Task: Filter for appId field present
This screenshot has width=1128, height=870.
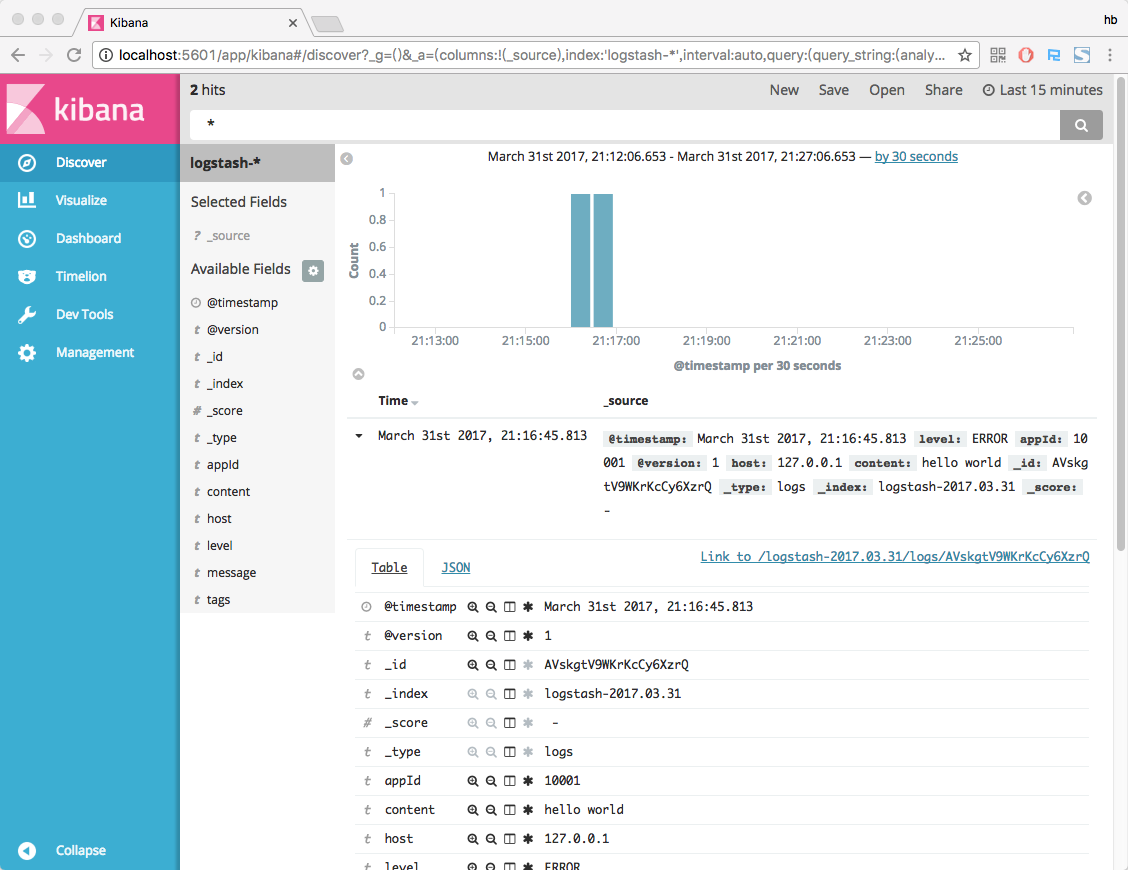Action: [x=528, y=781]
